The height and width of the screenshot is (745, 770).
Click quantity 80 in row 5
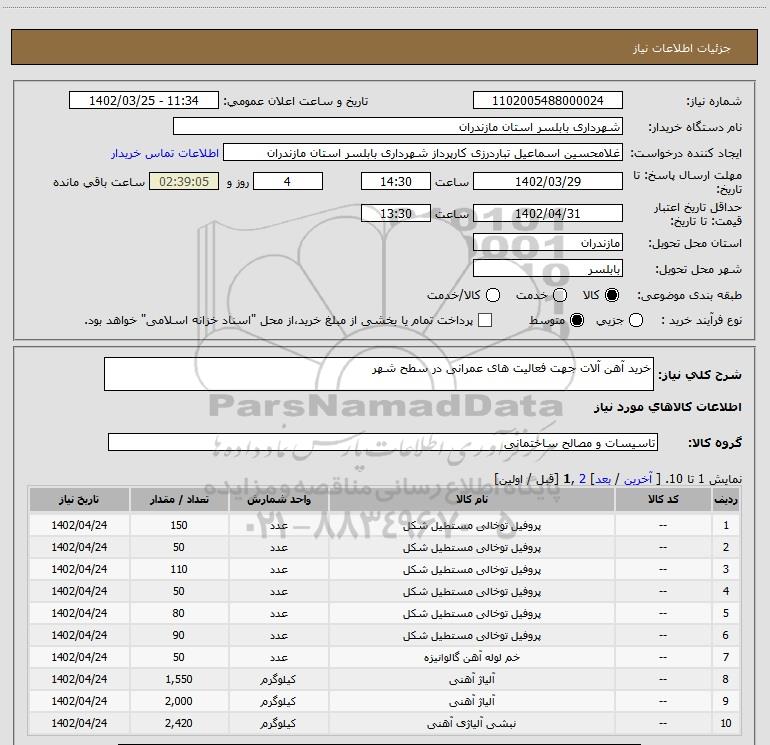[179, 613]
